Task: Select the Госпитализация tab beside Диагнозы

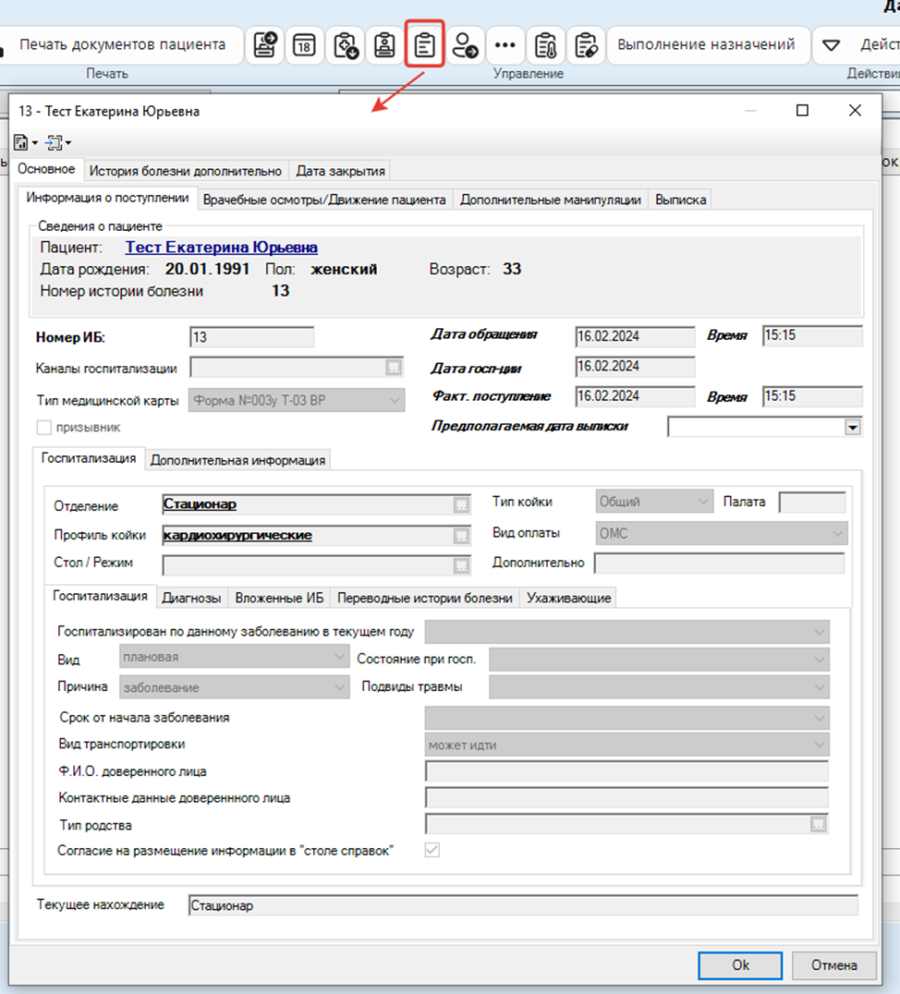Action: (x=100, y=596)
